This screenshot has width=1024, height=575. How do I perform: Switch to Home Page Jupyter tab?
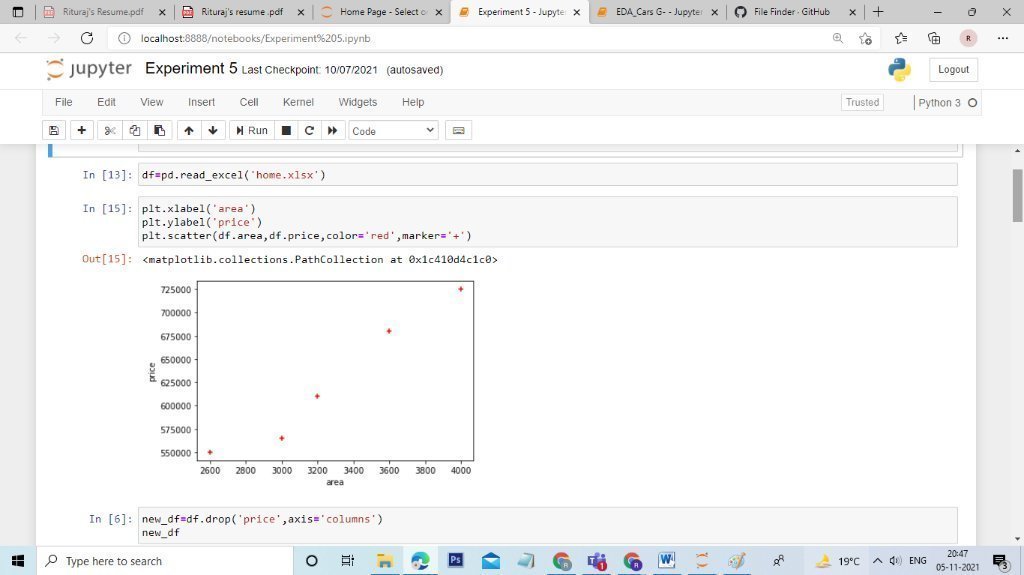coord(382,12)
